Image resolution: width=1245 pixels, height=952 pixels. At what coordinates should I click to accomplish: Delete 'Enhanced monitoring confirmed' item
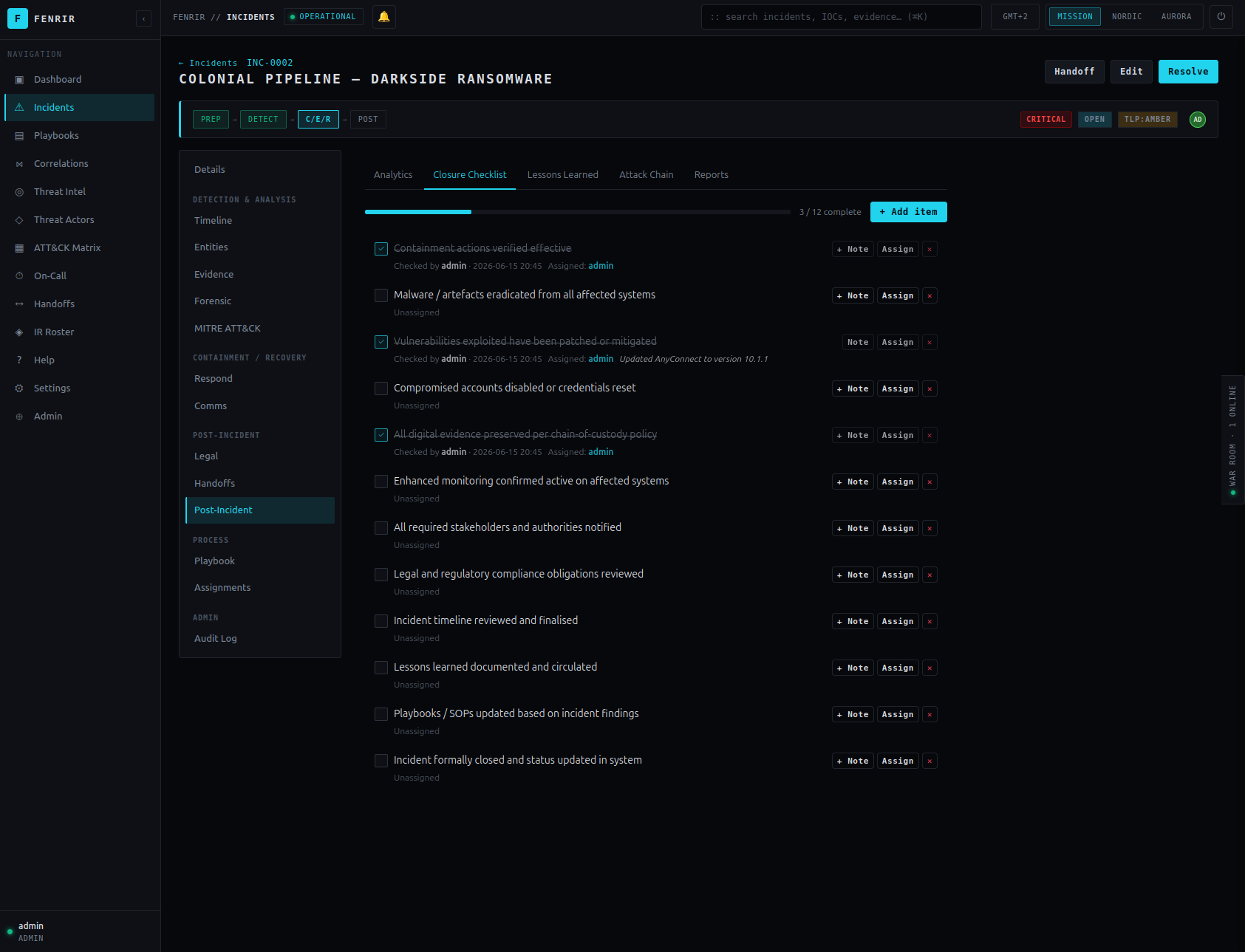pyautogui.click(x=930, y=482)
